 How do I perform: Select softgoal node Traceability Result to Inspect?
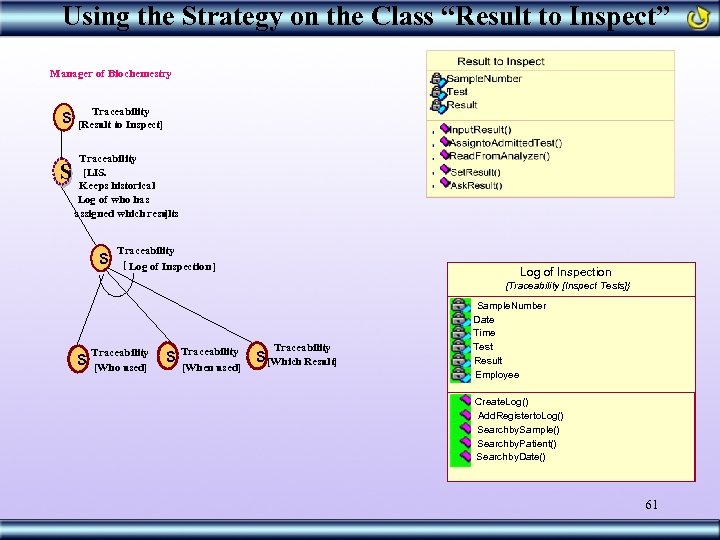tap(64, 117)
